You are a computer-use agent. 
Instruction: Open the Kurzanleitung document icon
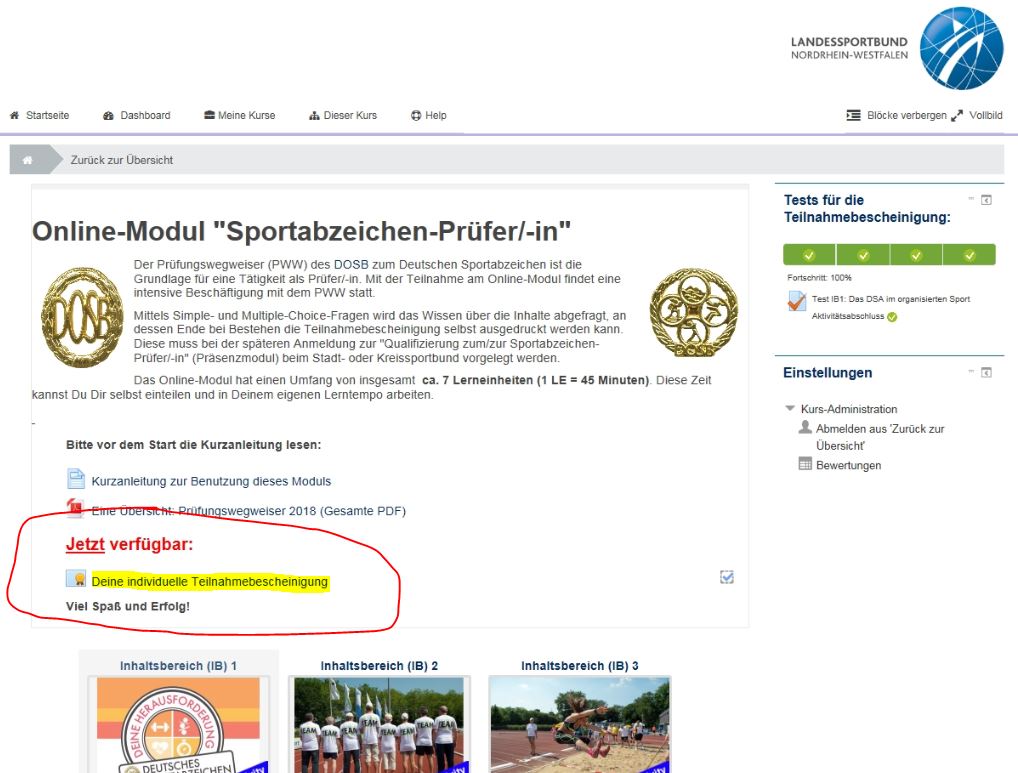coord(76,479)
